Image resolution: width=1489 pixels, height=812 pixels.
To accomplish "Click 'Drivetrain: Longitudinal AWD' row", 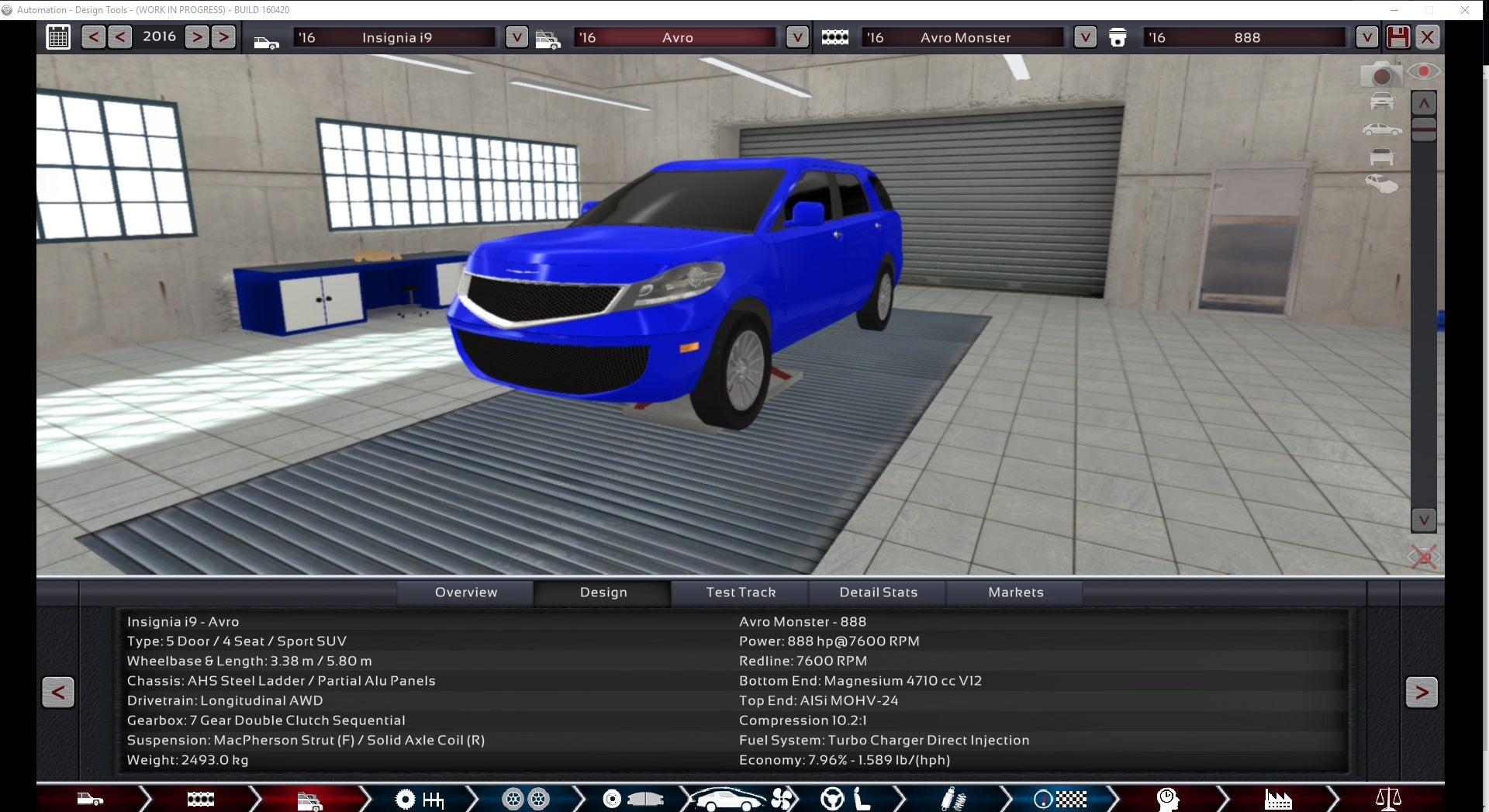I will (225, 701).
